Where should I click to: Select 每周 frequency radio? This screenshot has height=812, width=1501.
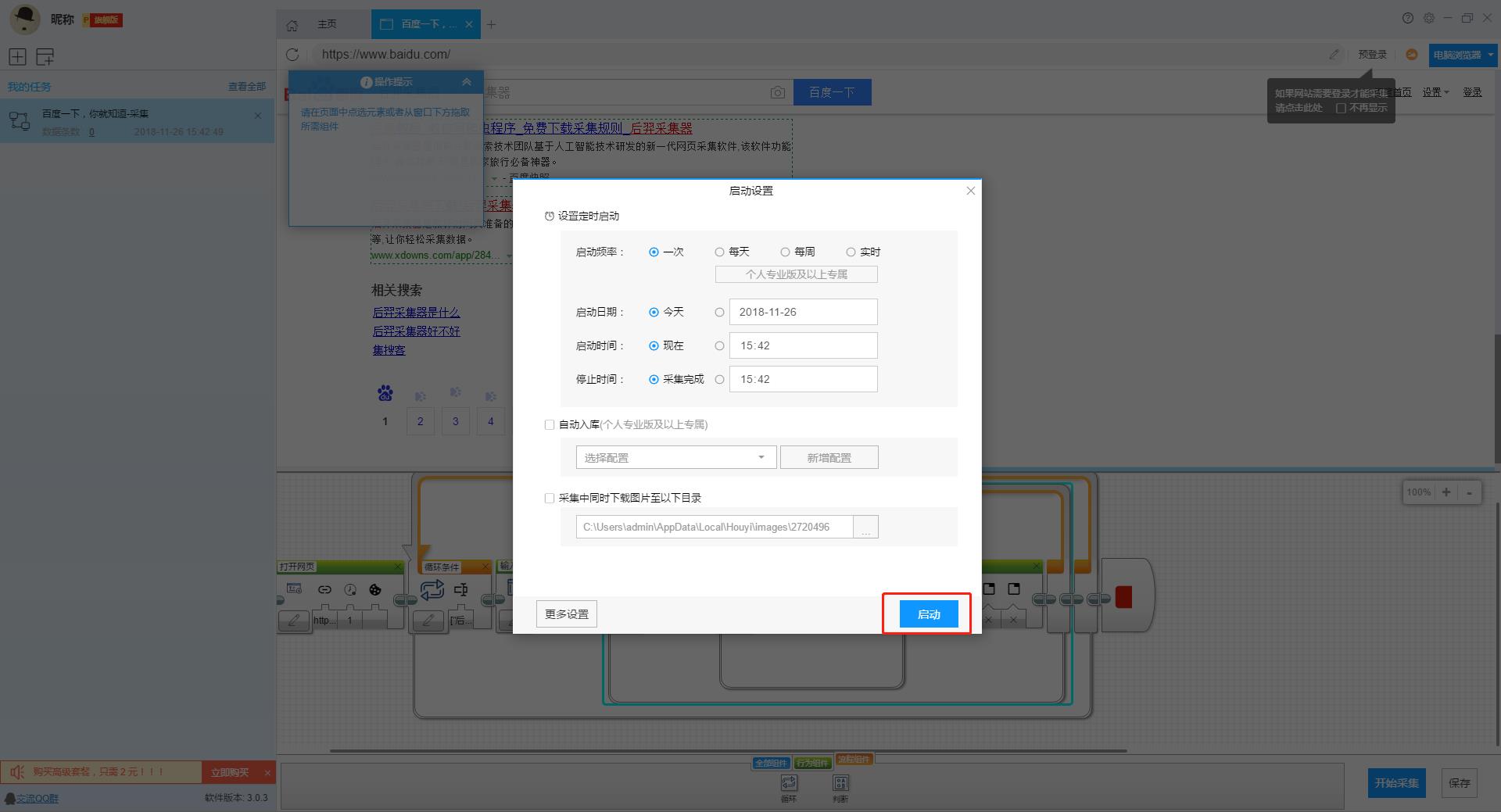pos(785,252)
